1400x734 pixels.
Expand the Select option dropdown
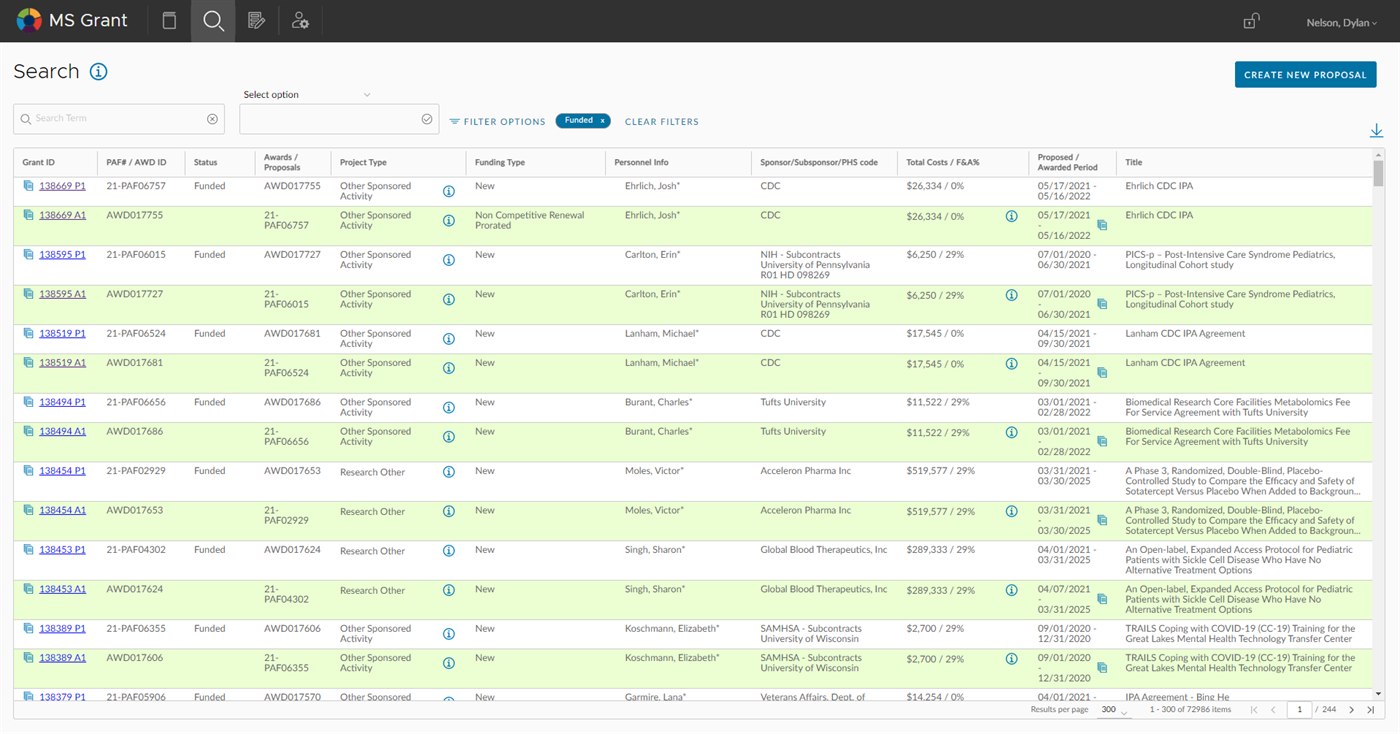(x=307, y=95)
